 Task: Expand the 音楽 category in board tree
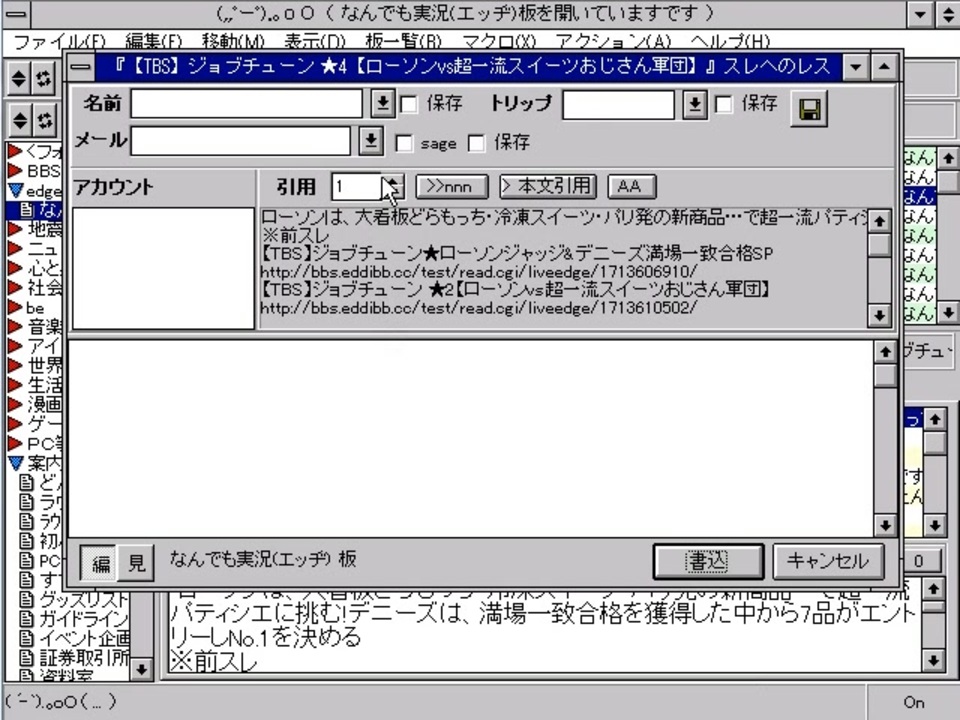(15, 326)
